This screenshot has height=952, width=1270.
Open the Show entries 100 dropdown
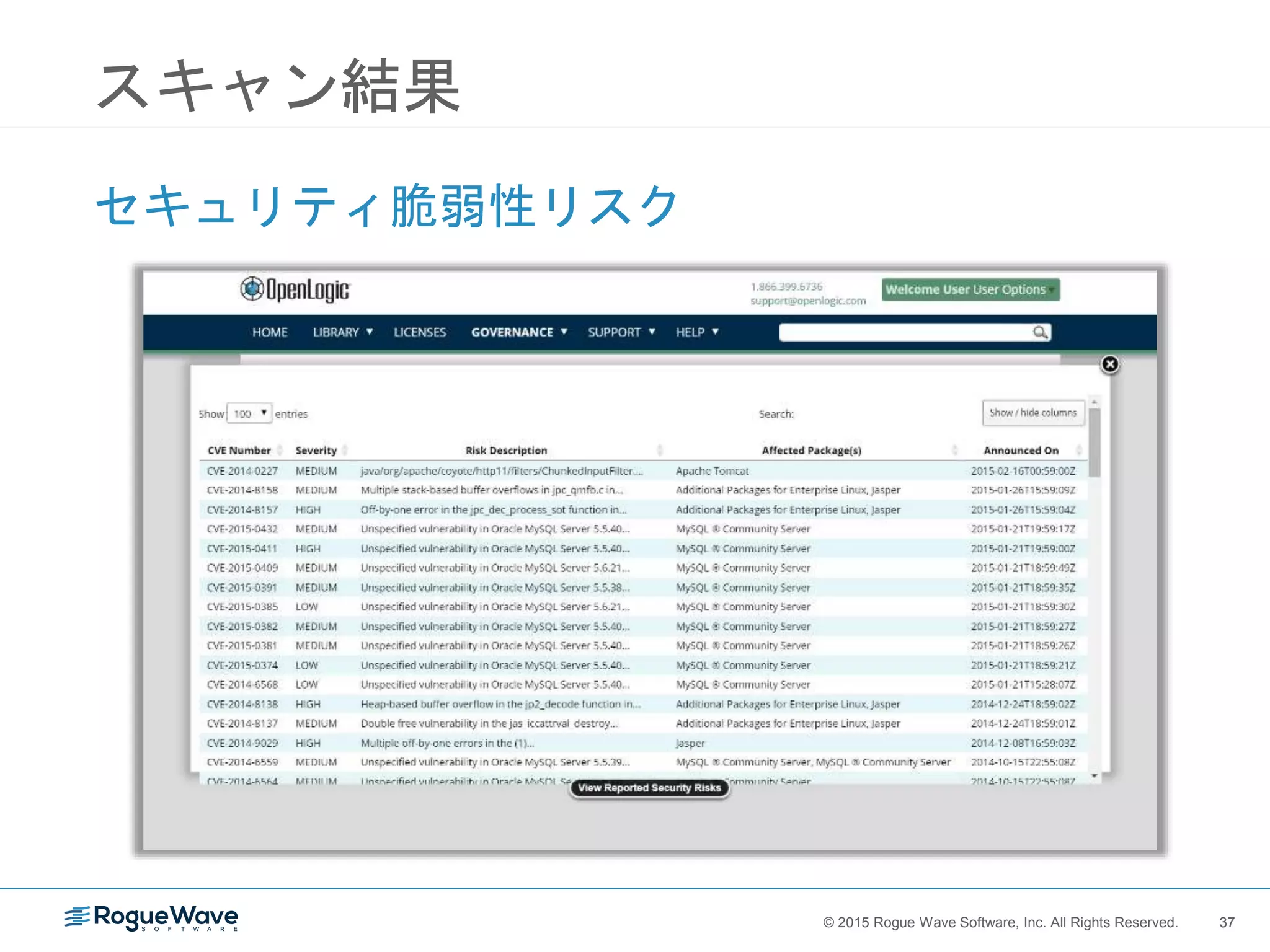click(249, 413)
